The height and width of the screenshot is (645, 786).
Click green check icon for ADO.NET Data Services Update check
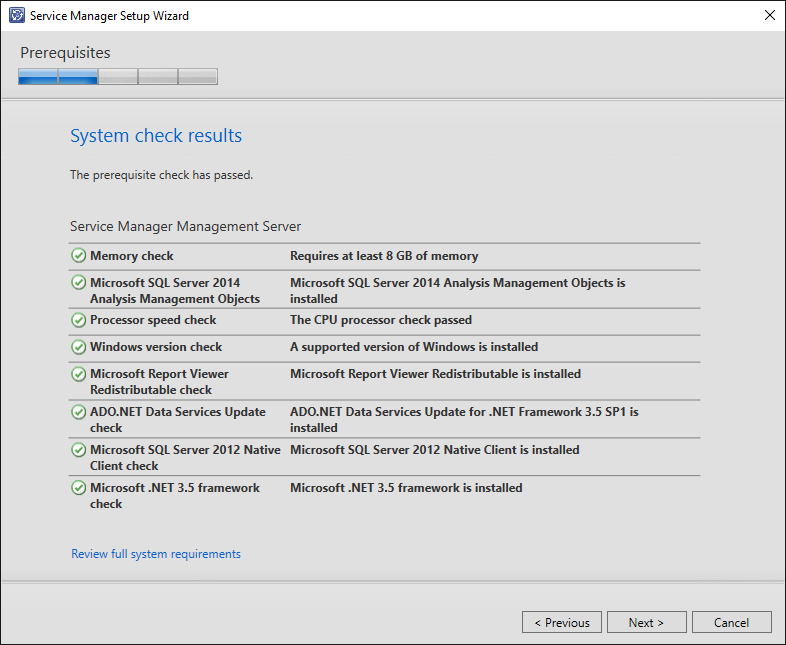click(x=79, y=412)
